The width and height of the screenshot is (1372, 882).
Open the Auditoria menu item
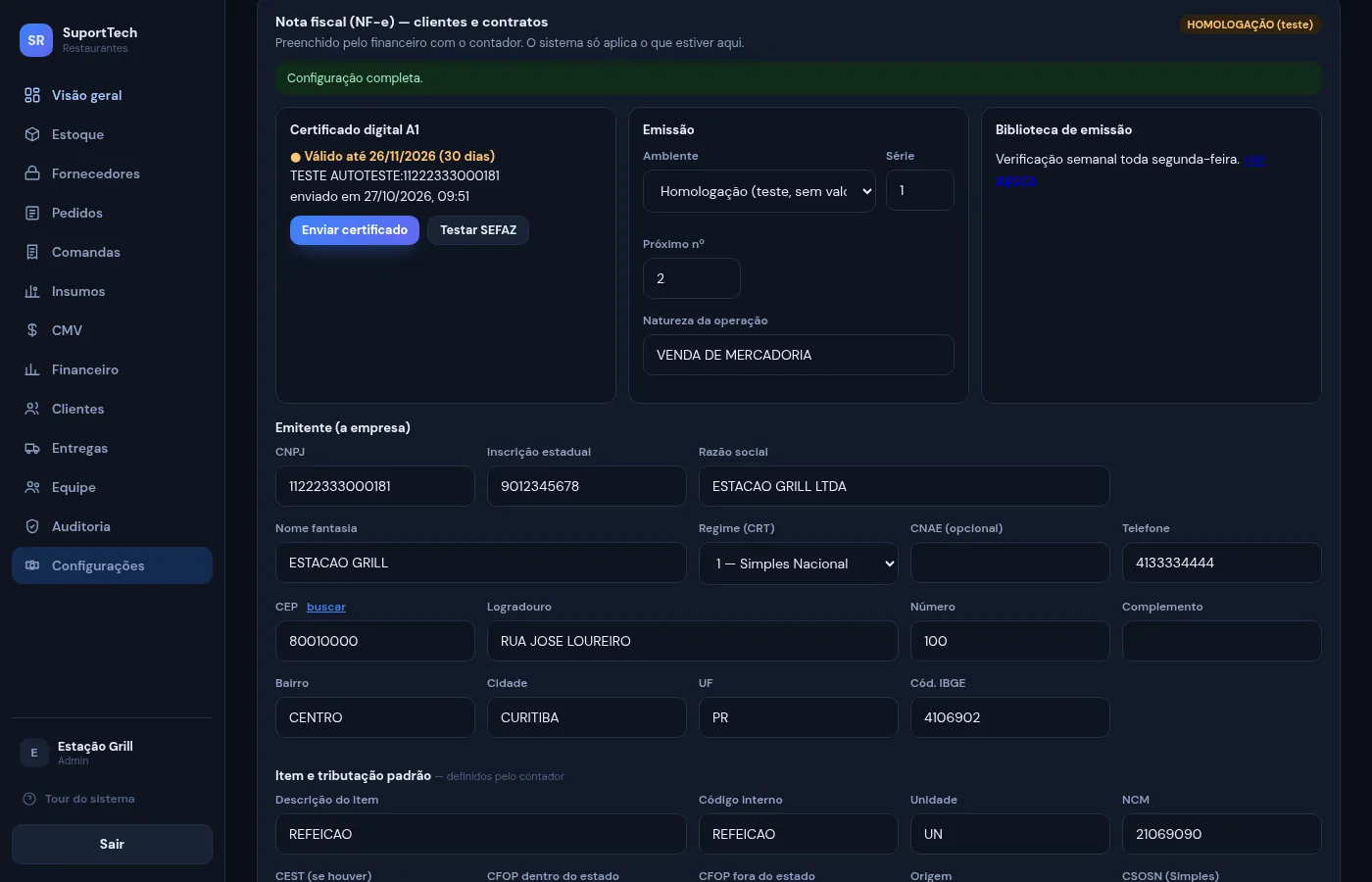(x=112, y=526)
